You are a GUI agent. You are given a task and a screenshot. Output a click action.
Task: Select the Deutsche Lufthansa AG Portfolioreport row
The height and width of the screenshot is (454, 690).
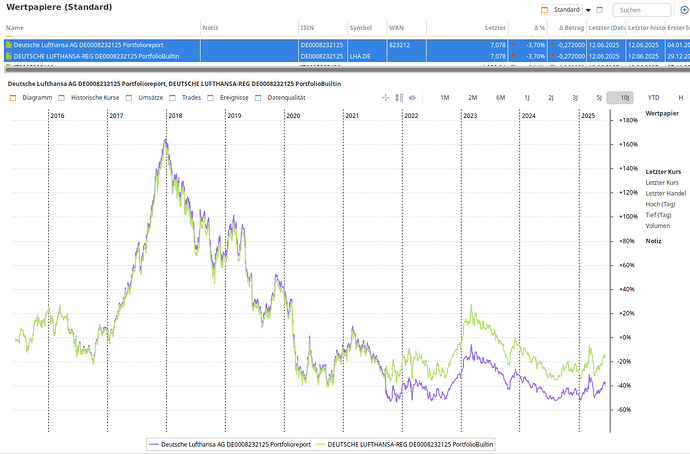coord(347,45)
